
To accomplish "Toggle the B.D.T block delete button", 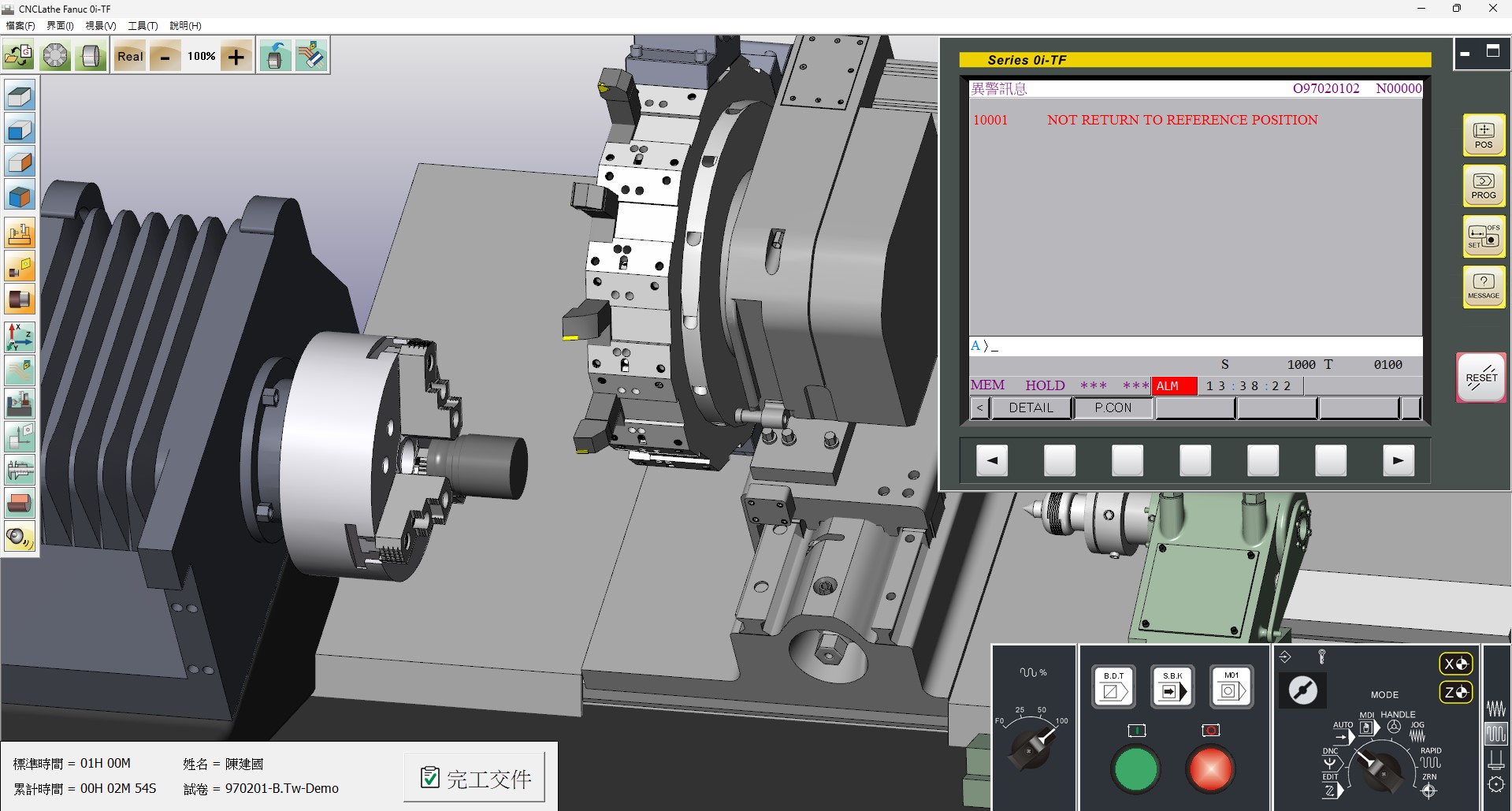I will pyautogui.click(x=1113, y=686).
